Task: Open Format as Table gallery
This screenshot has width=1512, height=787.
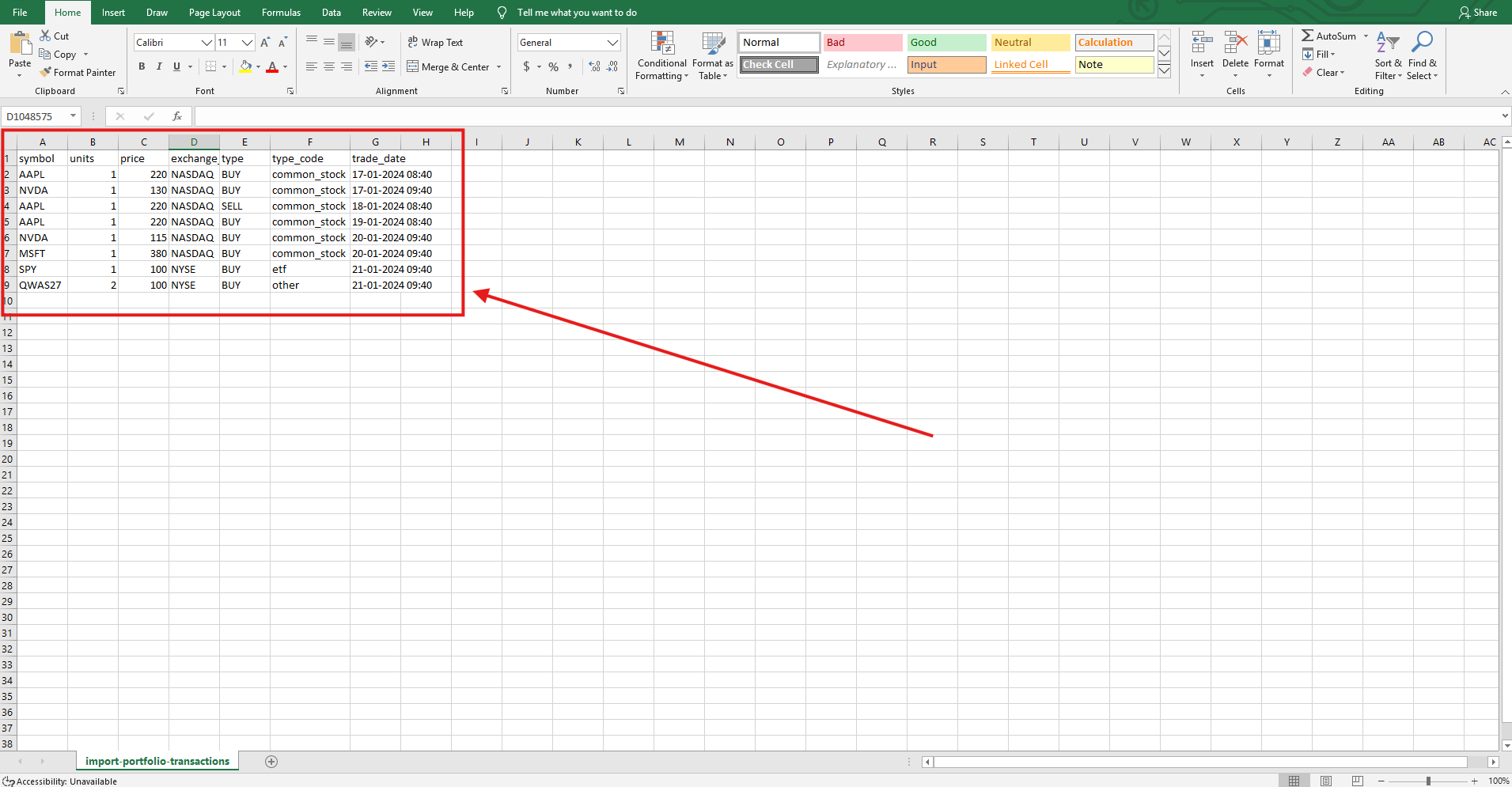Action: point(713,55)
